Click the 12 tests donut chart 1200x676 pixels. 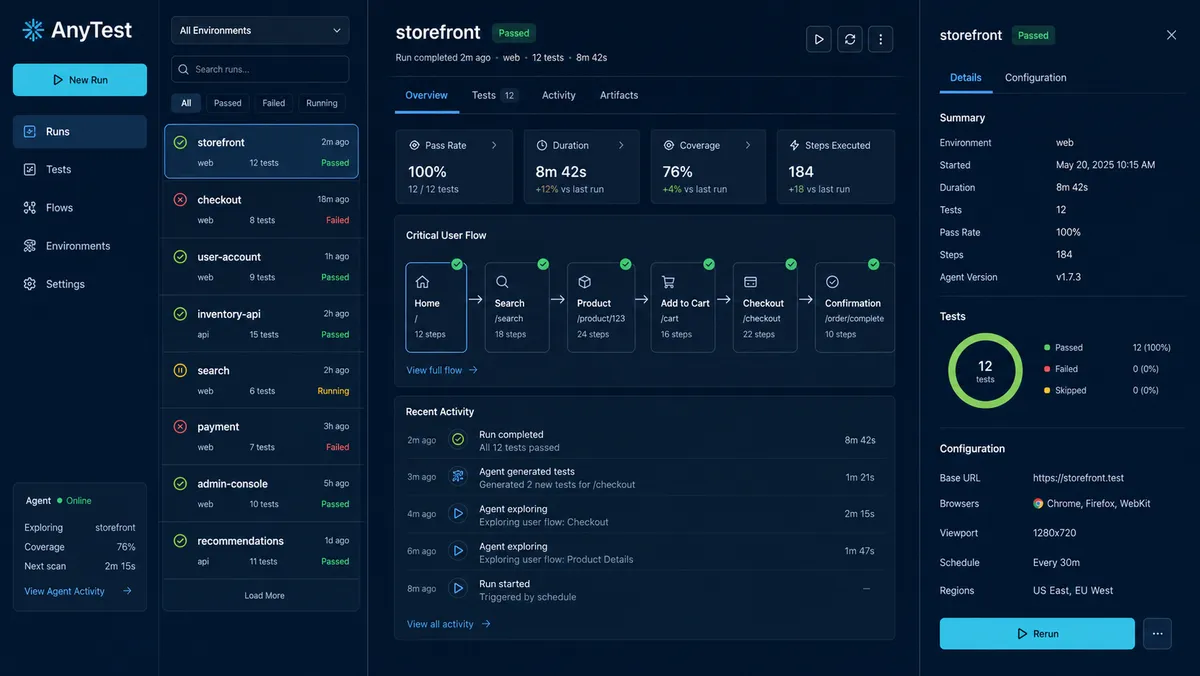click(x=985, y=371)
